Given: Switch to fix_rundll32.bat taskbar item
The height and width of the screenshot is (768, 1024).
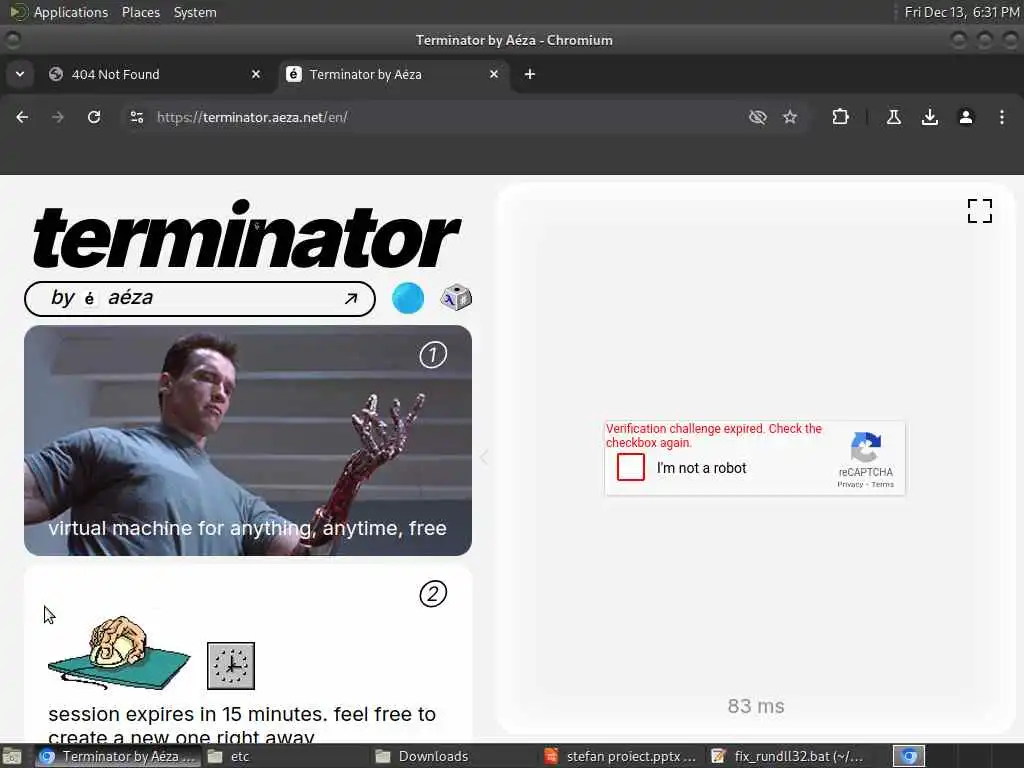Looking at the screenshot, I should coord(787,757).
